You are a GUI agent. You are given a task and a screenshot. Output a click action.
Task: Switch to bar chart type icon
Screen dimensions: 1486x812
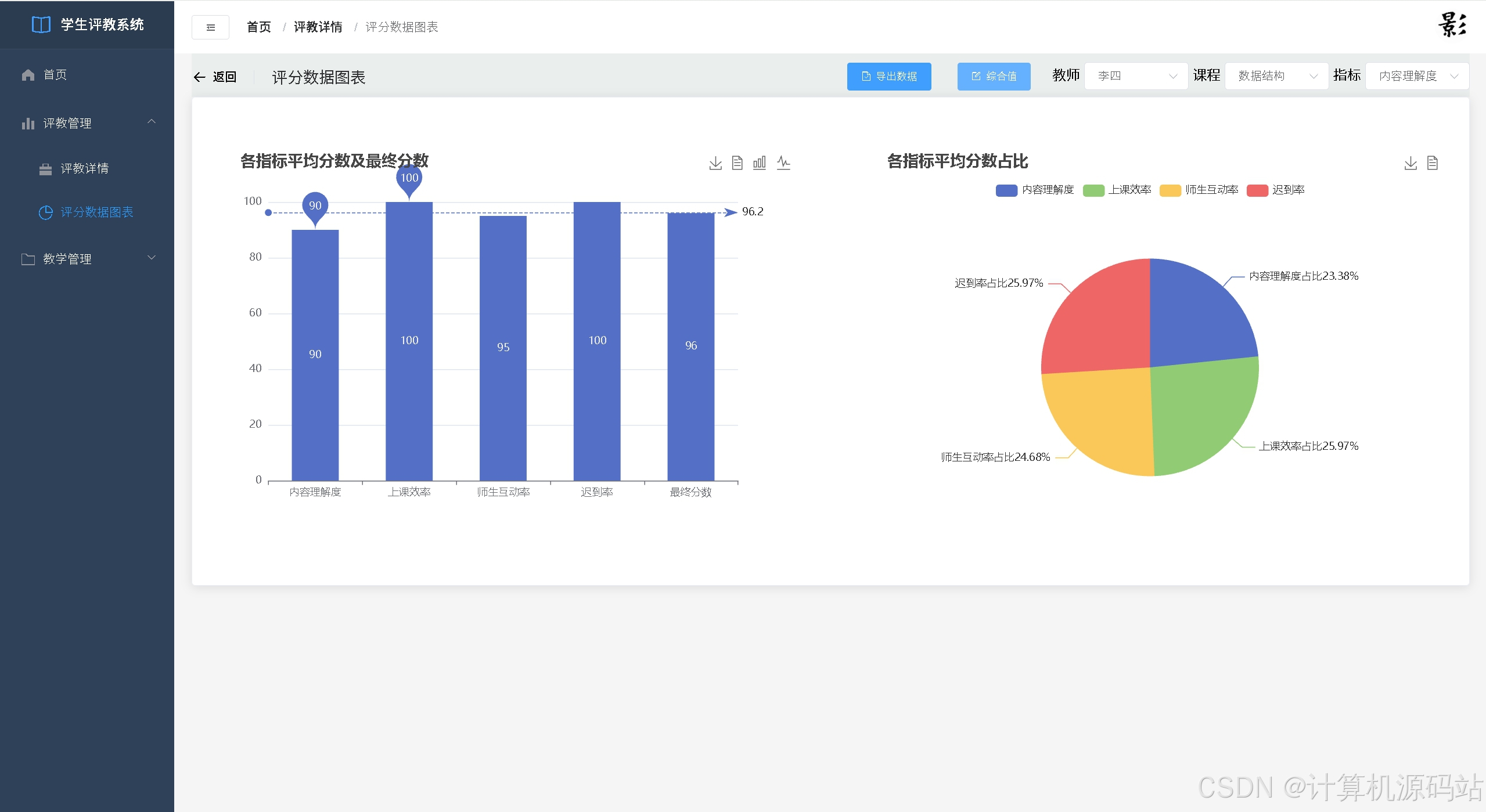(760, 163)
